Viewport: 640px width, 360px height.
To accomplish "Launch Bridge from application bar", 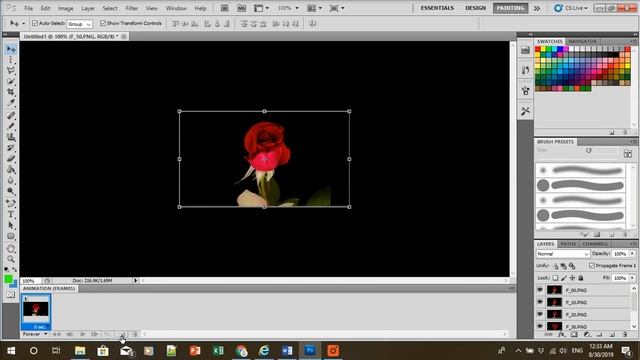I will [x=224, y=8].
